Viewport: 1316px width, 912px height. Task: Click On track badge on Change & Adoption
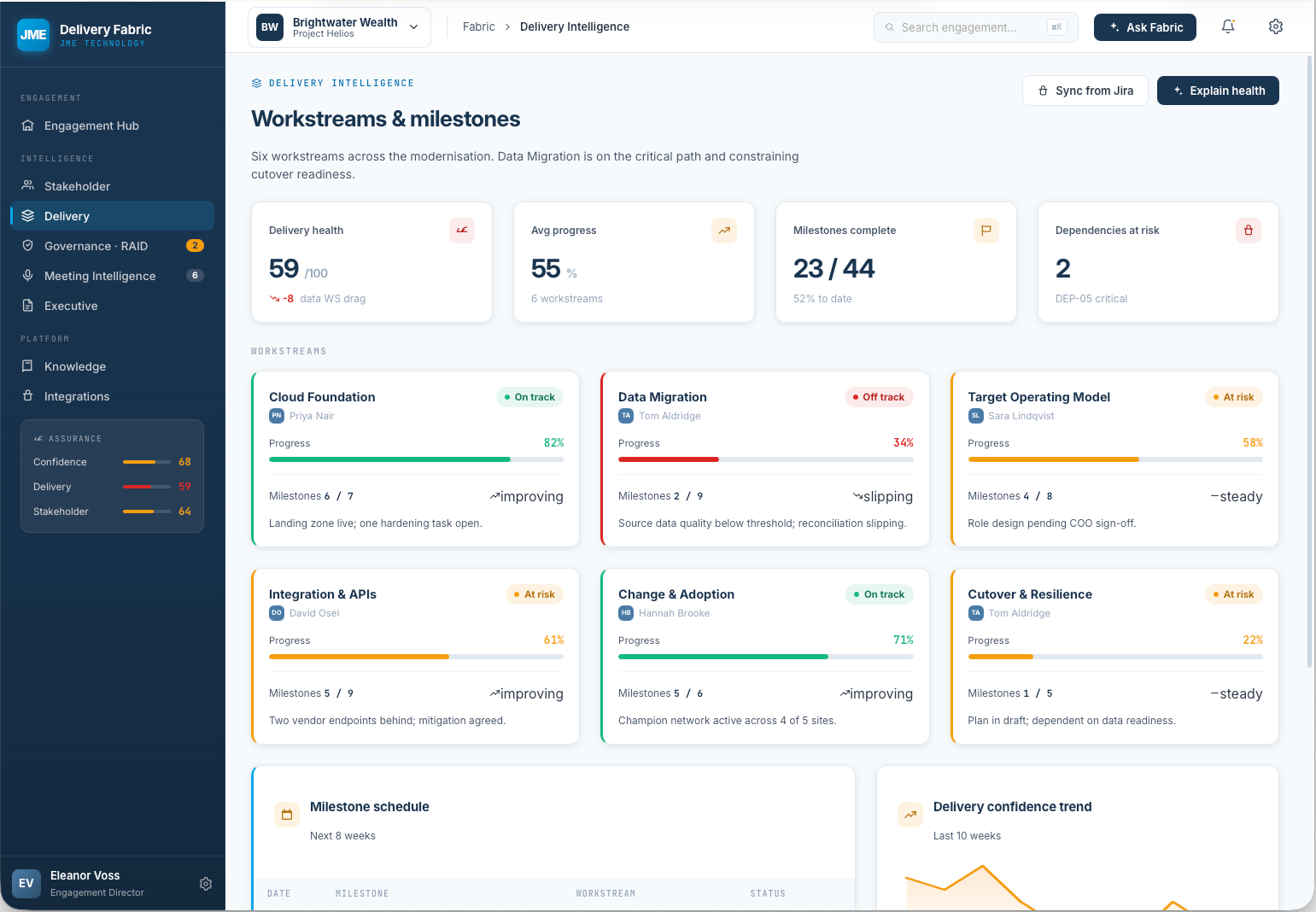(879, 594)
